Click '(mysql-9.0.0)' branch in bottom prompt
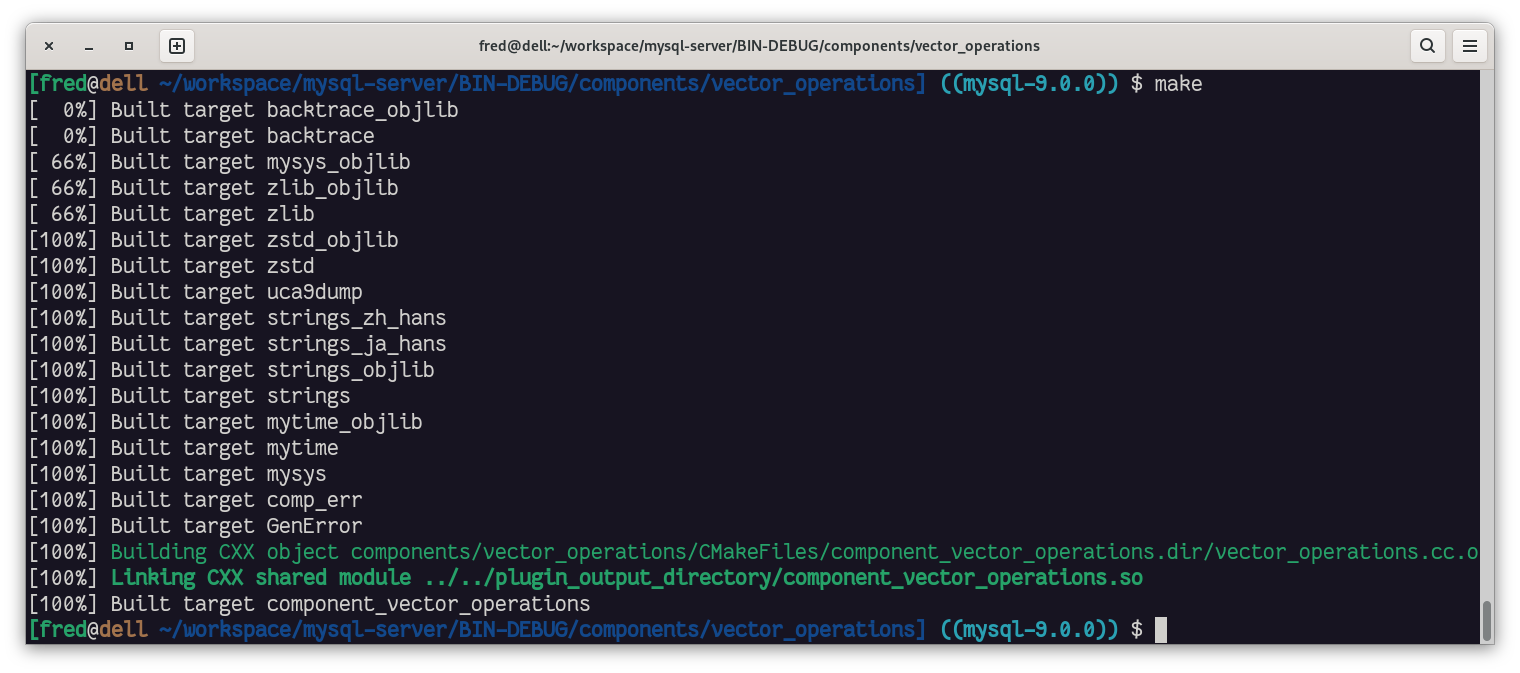This screenshot has height=673, width=1520. tap(1029, 630)
